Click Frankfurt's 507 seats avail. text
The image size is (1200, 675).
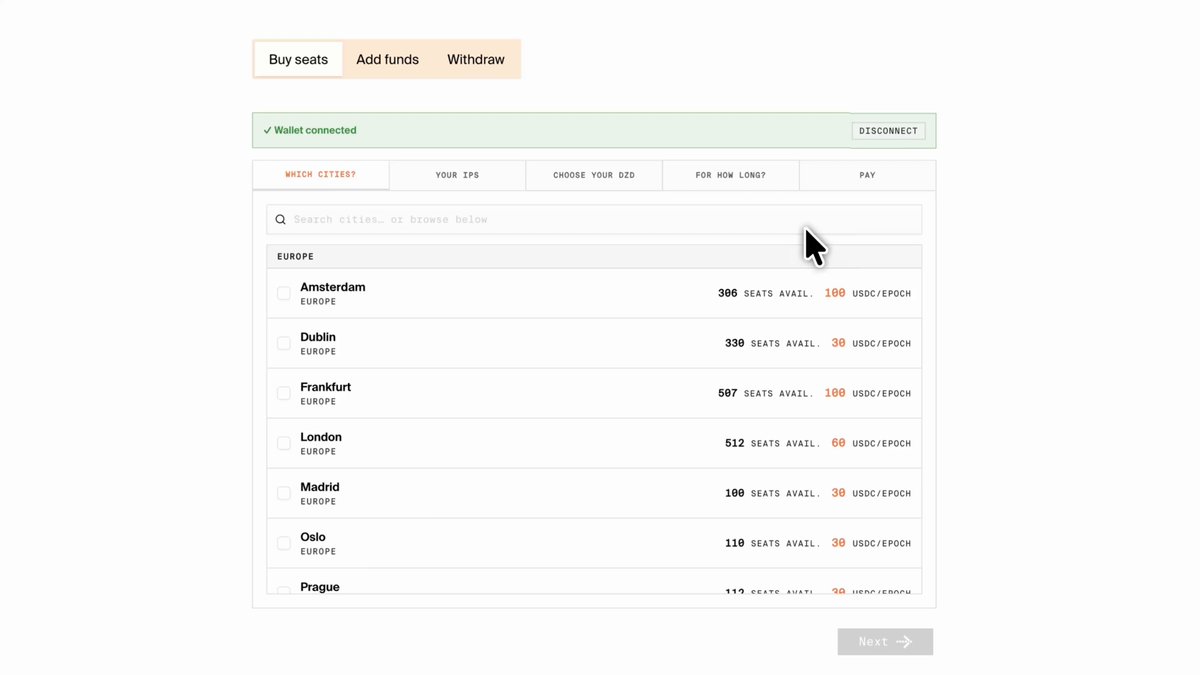pyautogui.click(x=766, y=394)
